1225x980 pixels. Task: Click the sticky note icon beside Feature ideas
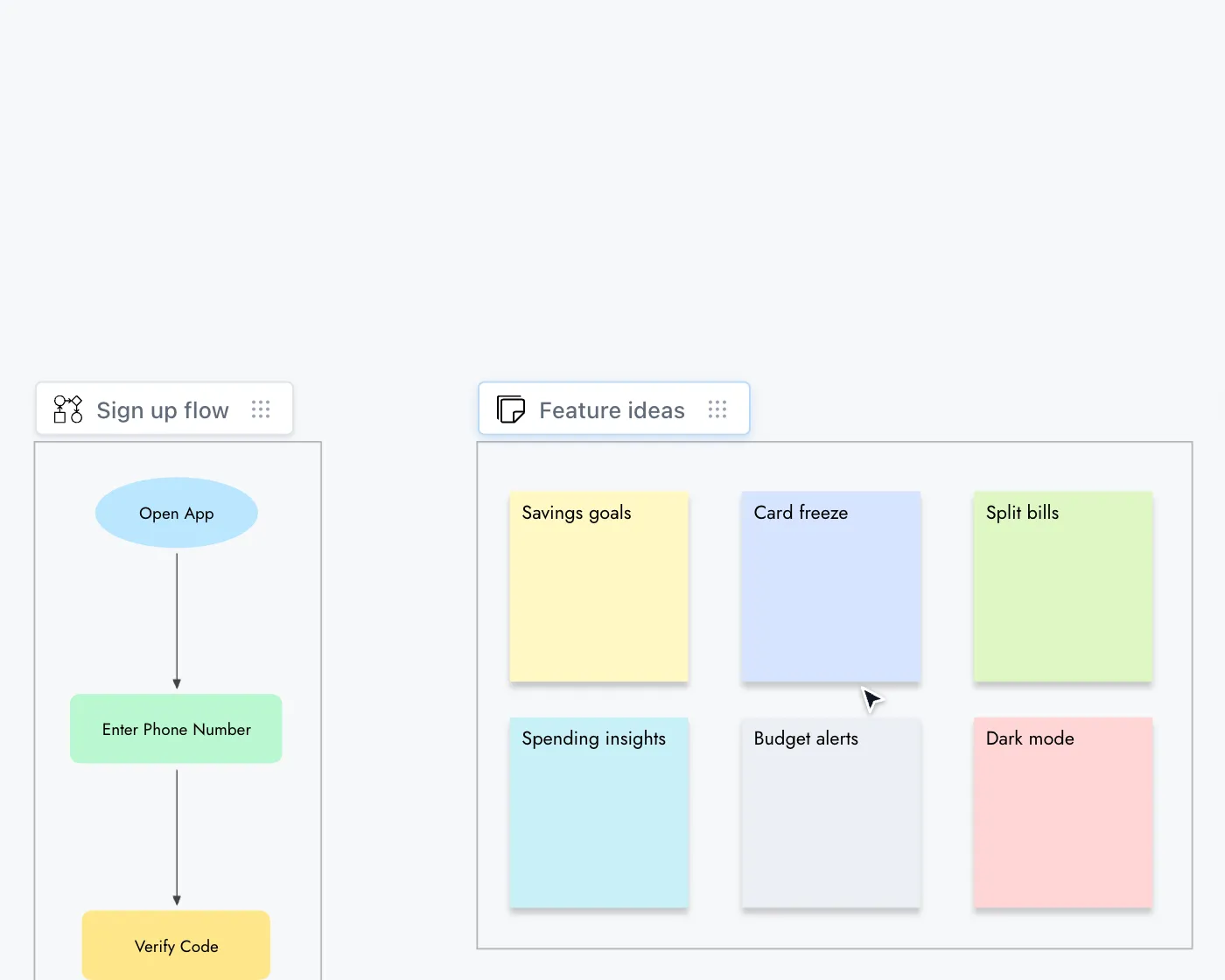[x=511, y=409]
